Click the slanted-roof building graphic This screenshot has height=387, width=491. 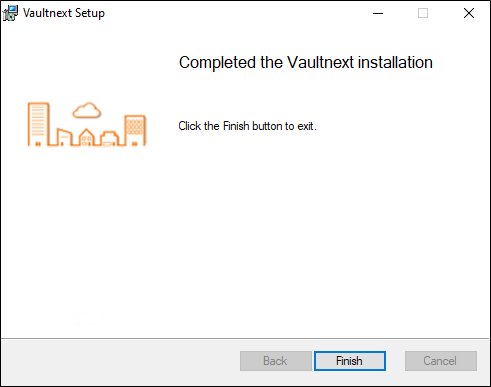(x=64, y=137)
